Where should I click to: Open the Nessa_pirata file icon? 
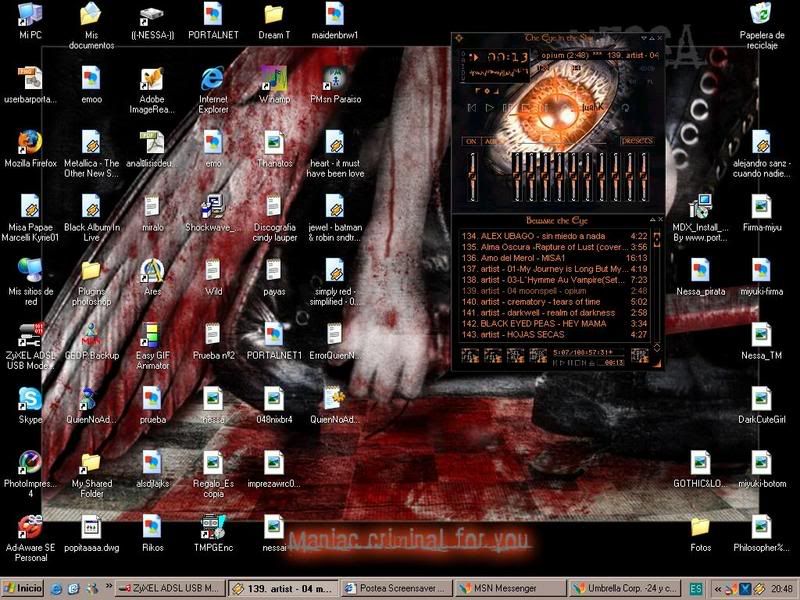701,277
